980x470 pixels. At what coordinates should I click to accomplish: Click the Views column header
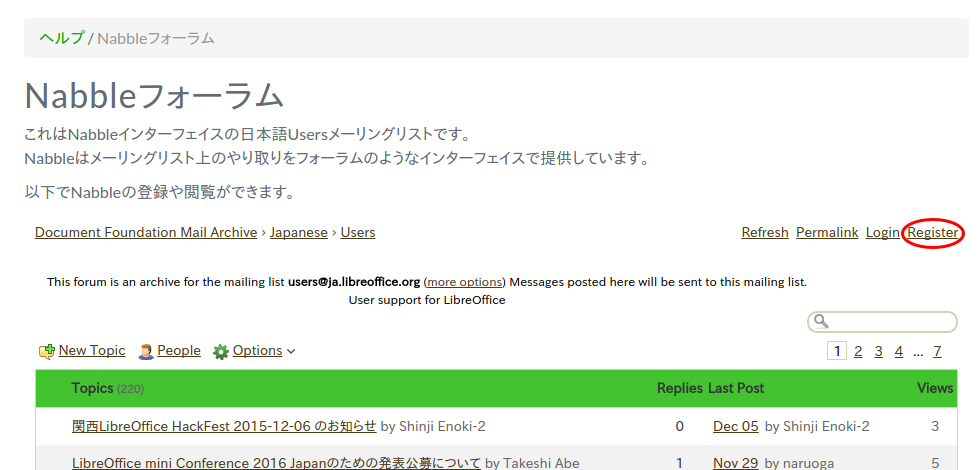click(935, 388)
